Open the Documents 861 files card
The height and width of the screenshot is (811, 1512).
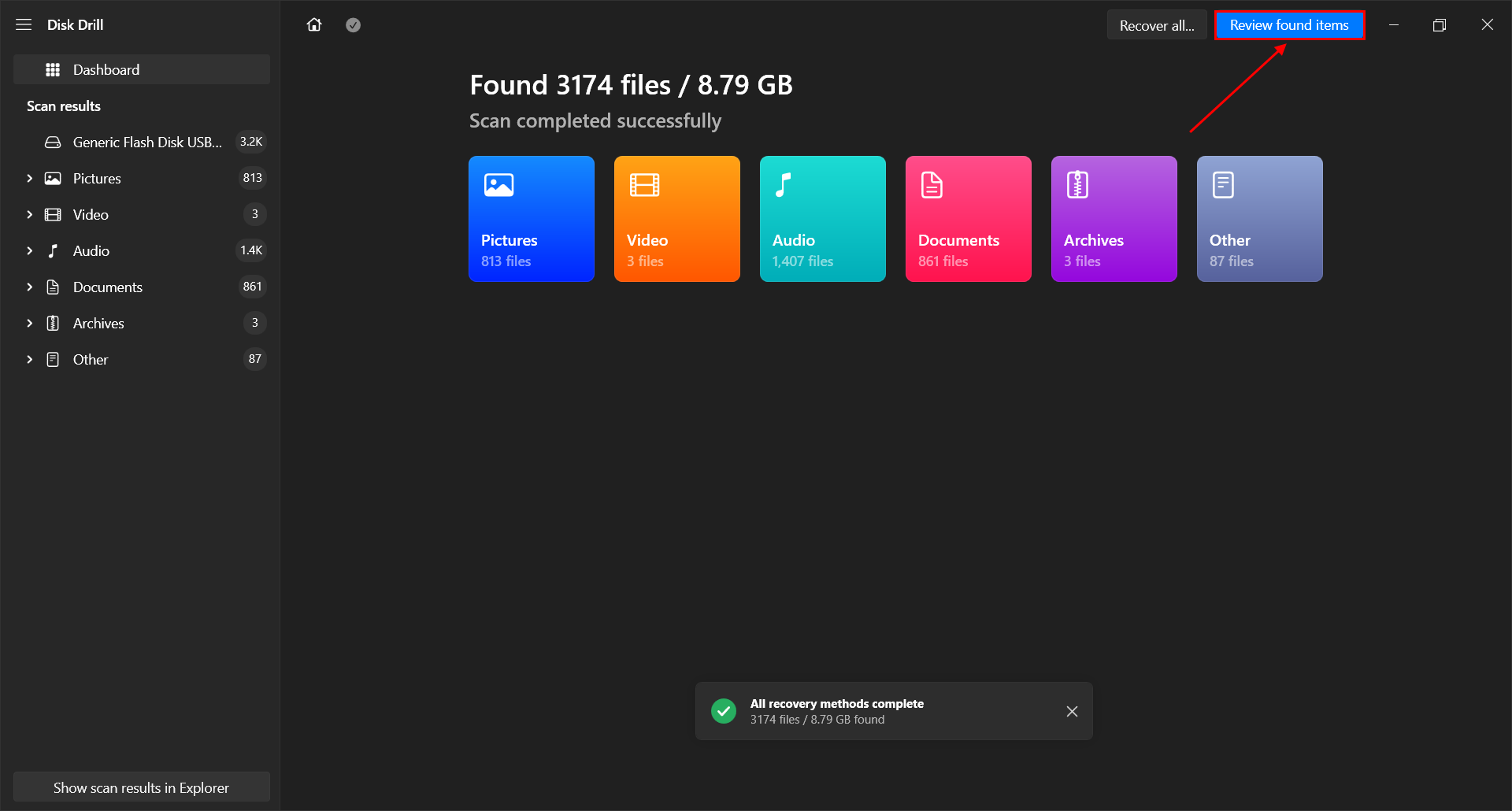tap(969, 218)
